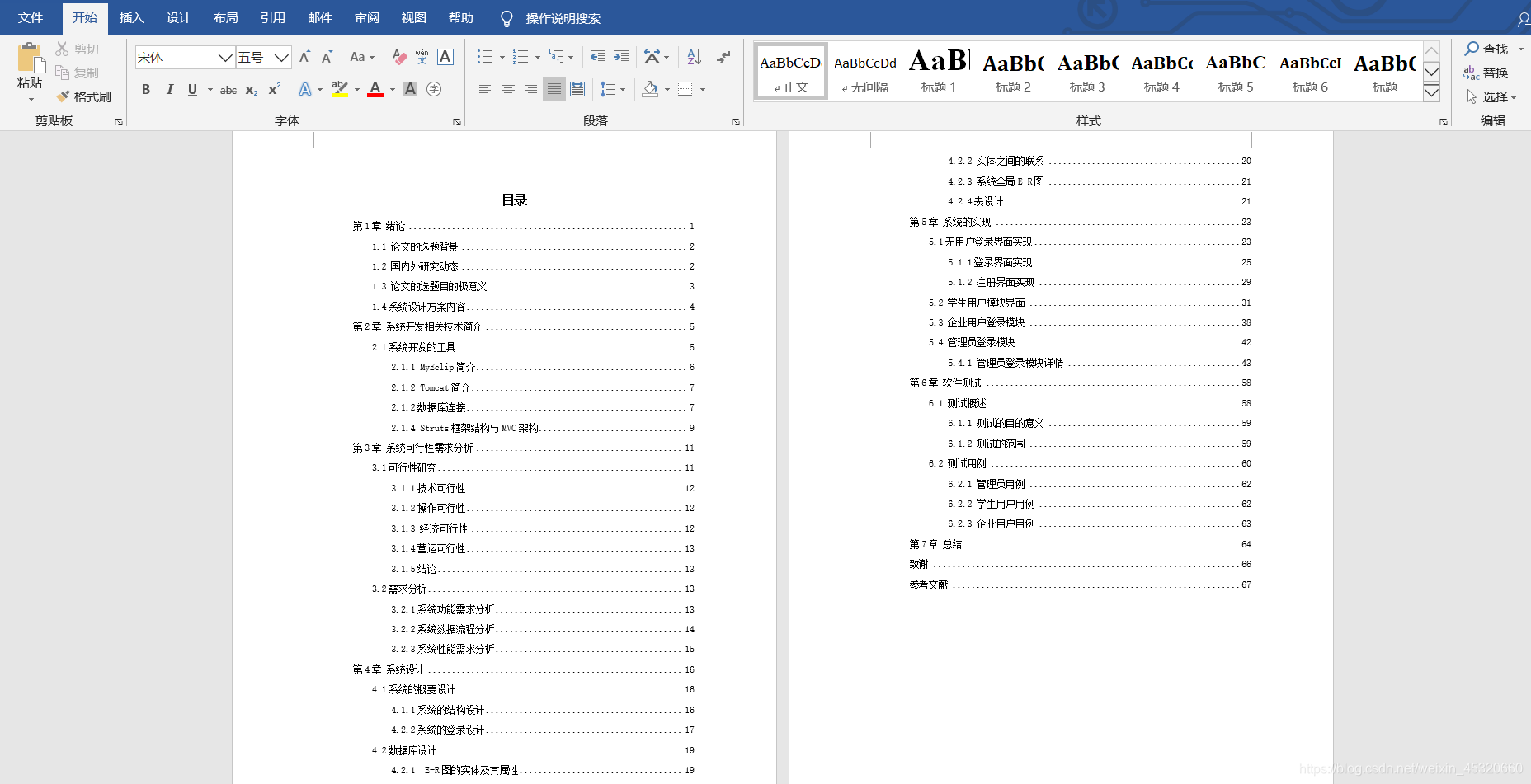Decrease paragraph indent
Image resolution: width=1531 pixels, height=784 pixels.
click(x=598, y=57)
